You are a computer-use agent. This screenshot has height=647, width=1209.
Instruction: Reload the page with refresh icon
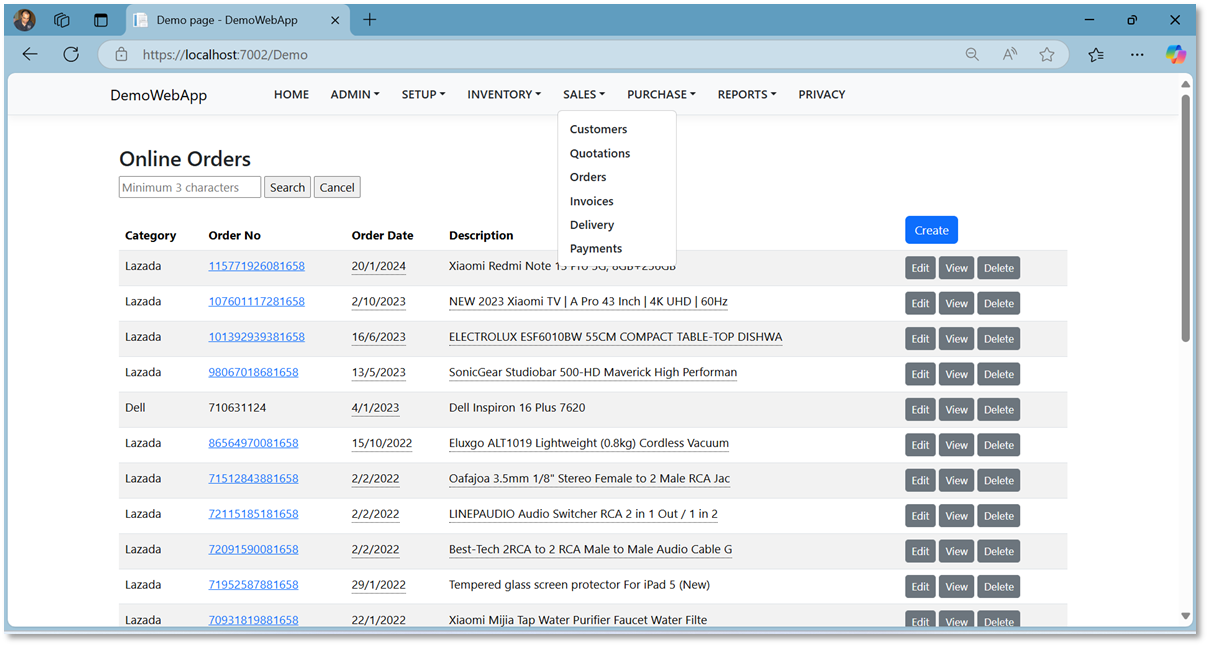tap(71, 55)
